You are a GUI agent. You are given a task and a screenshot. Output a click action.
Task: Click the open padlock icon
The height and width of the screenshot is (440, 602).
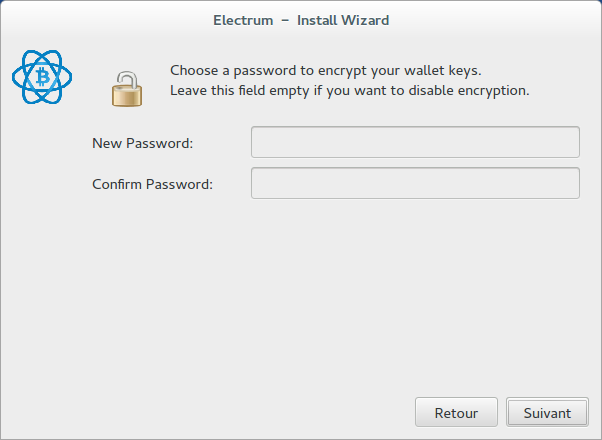[x=128, y=88]
